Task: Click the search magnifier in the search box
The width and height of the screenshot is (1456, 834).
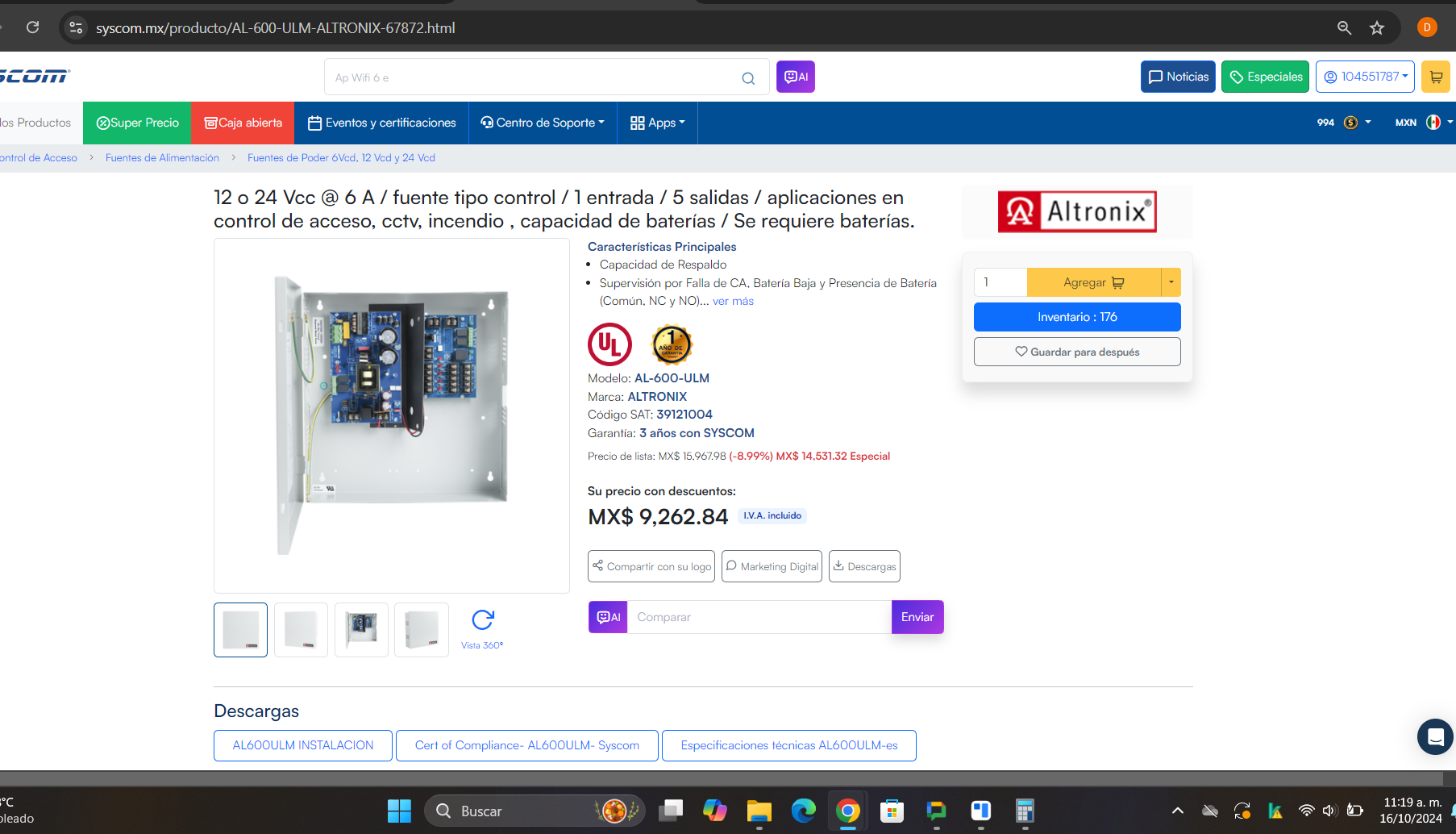Action: (748, 78)
